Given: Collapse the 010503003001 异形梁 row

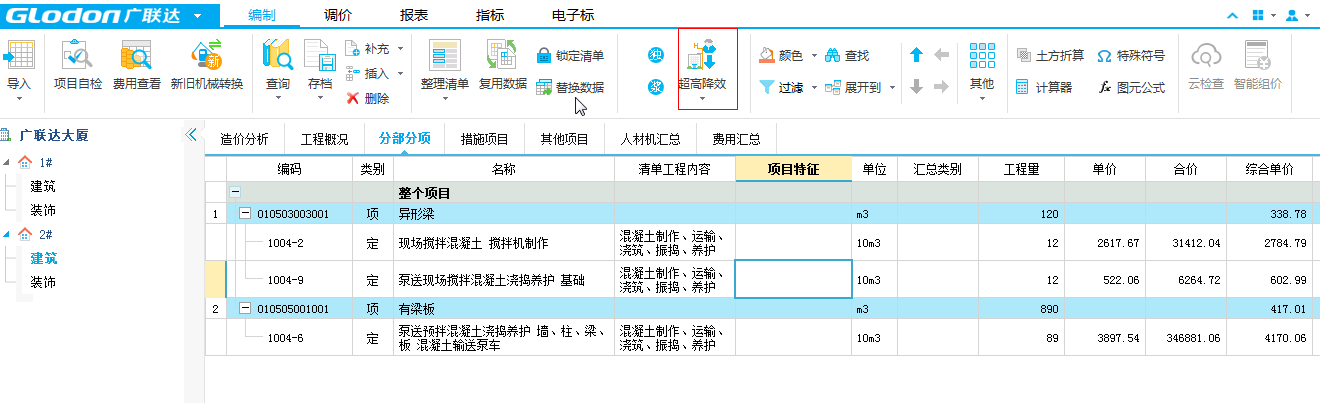Looking at the screenshot, I should click(x=246, y=214).
